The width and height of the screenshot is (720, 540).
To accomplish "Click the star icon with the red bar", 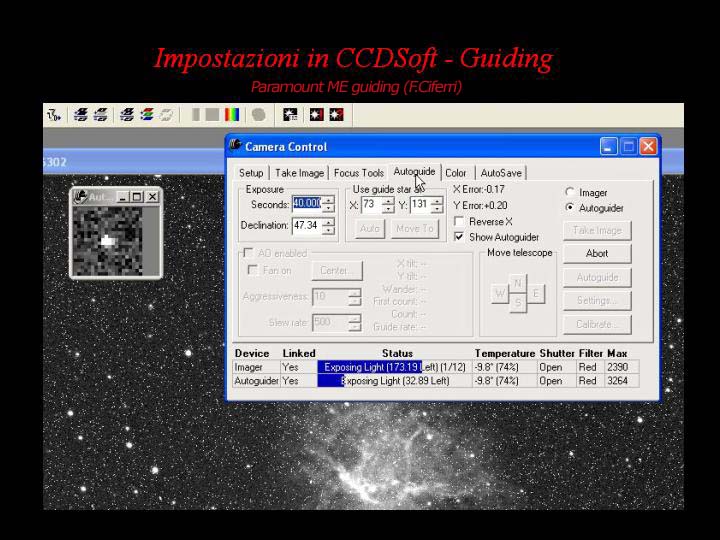I will coord(316,114).
